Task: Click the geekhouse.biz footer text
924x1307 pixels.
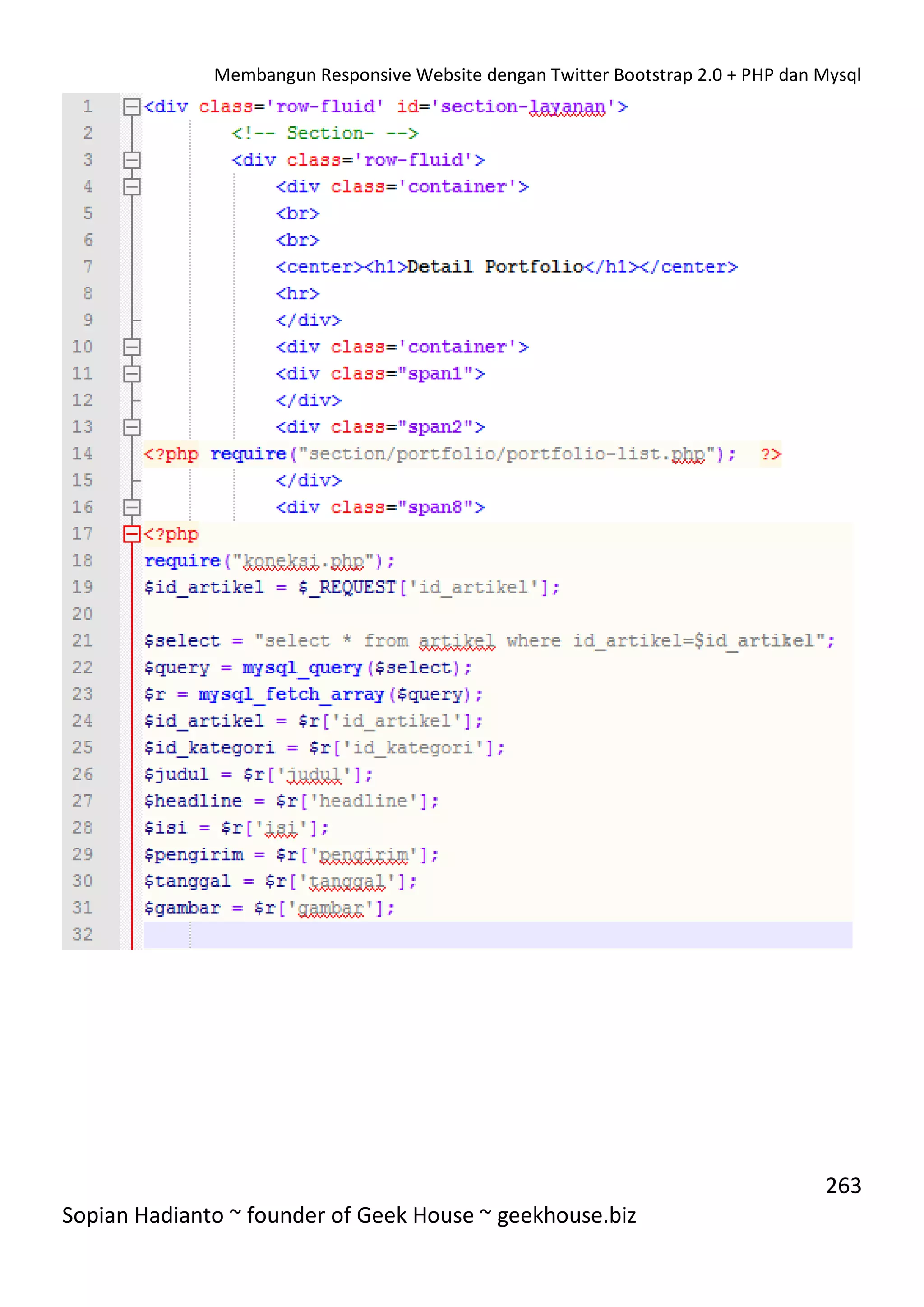Action: pyautogui.click(x=566, y=1215)
